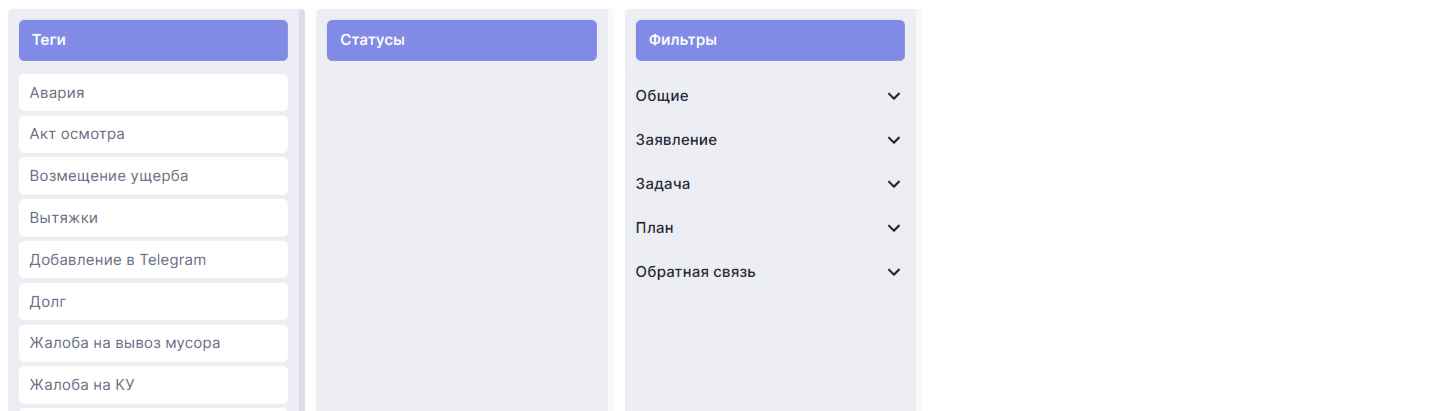Expand the Общие filter group

click(662, 96)
